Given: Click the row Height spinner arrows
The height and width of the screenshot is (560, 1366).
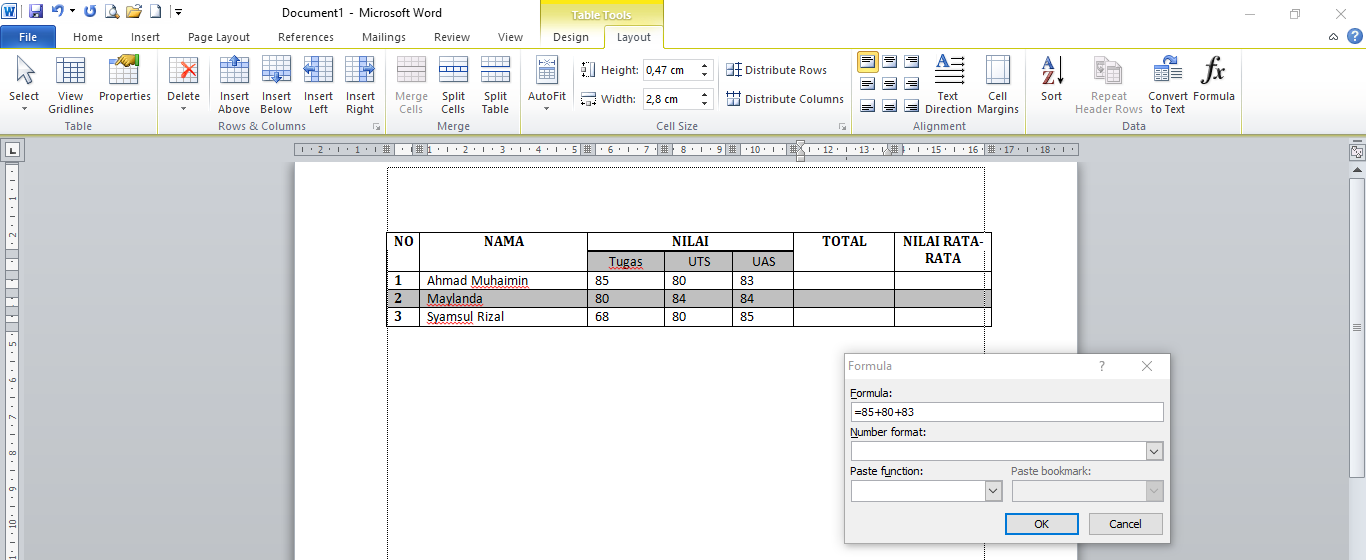Looking at the screenshot, I should pyautogui.click(x=704, y=70).
